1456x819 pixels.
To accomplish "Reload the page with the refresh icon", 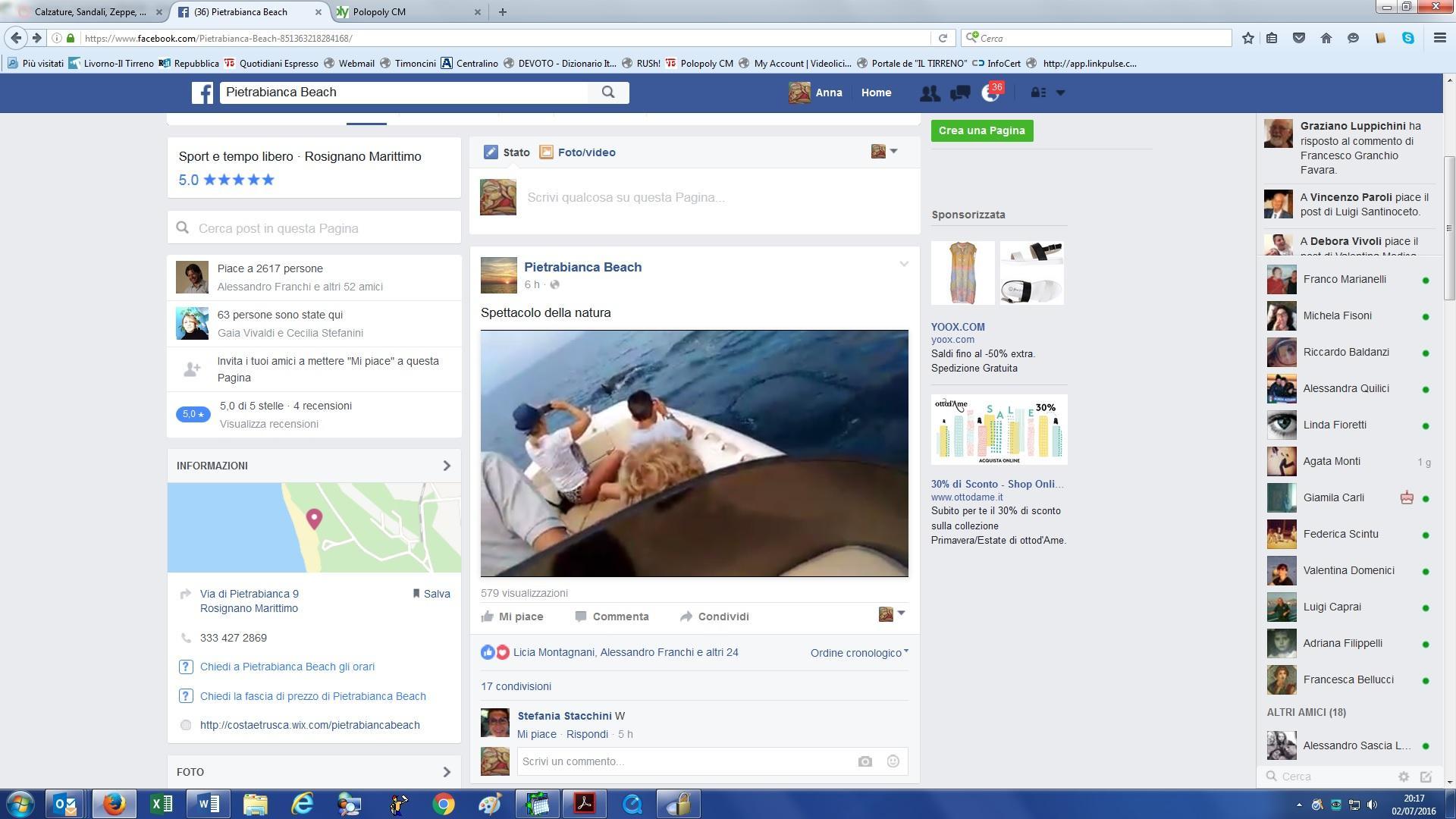I will [943, 38].
